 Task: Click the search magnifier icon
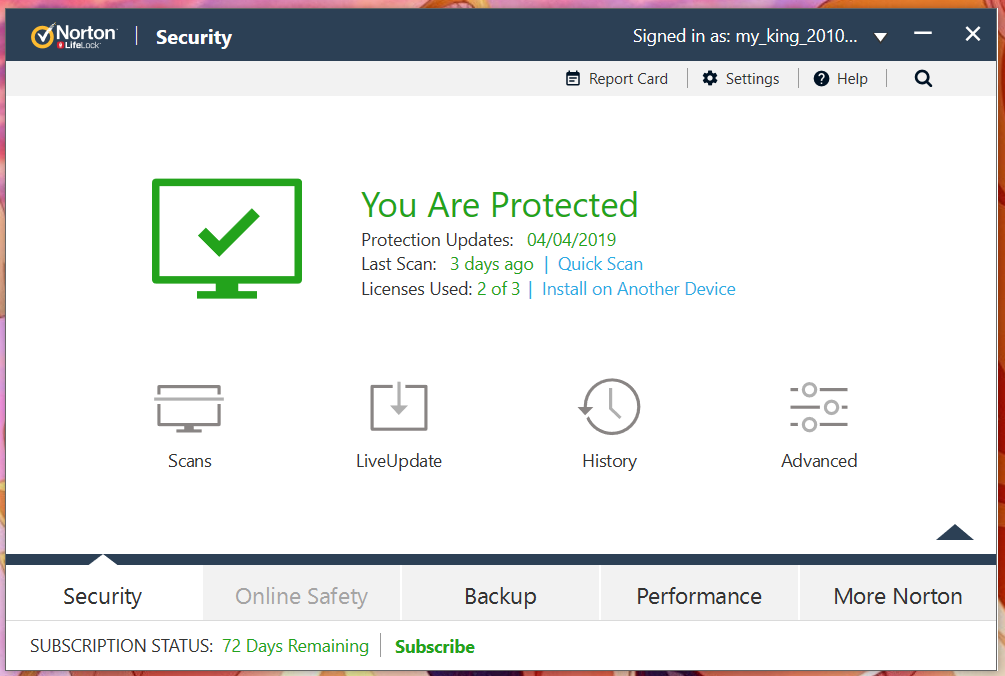[x=923, y=79]
